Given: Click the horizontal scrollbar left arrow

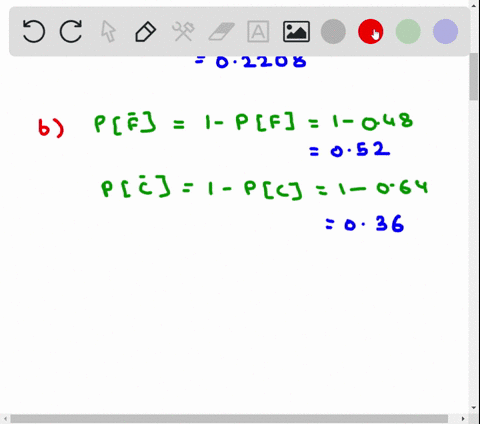Looking at the screenshot, I should [5, 419].
